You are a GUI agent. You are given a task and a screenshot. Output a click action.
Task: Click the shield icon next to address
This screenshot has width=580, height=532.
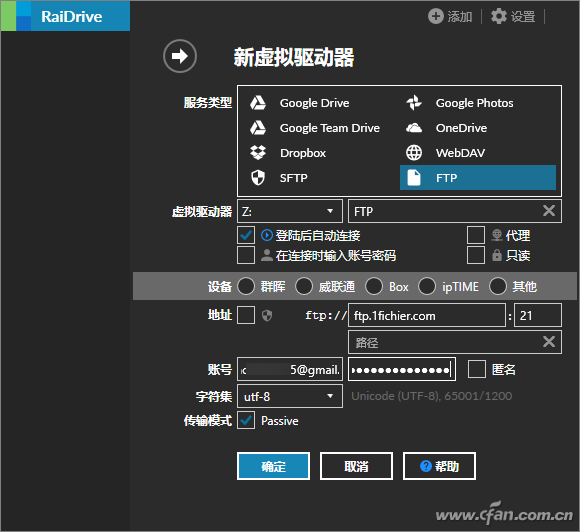(x=267, y=316)
